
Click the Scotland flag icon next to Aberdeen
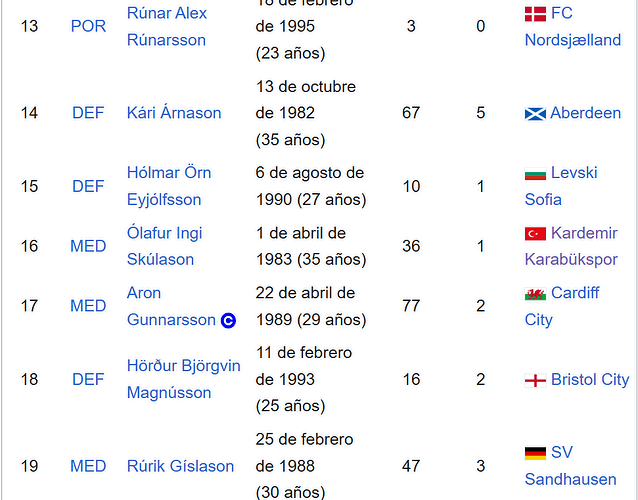(x=535, y=114)
